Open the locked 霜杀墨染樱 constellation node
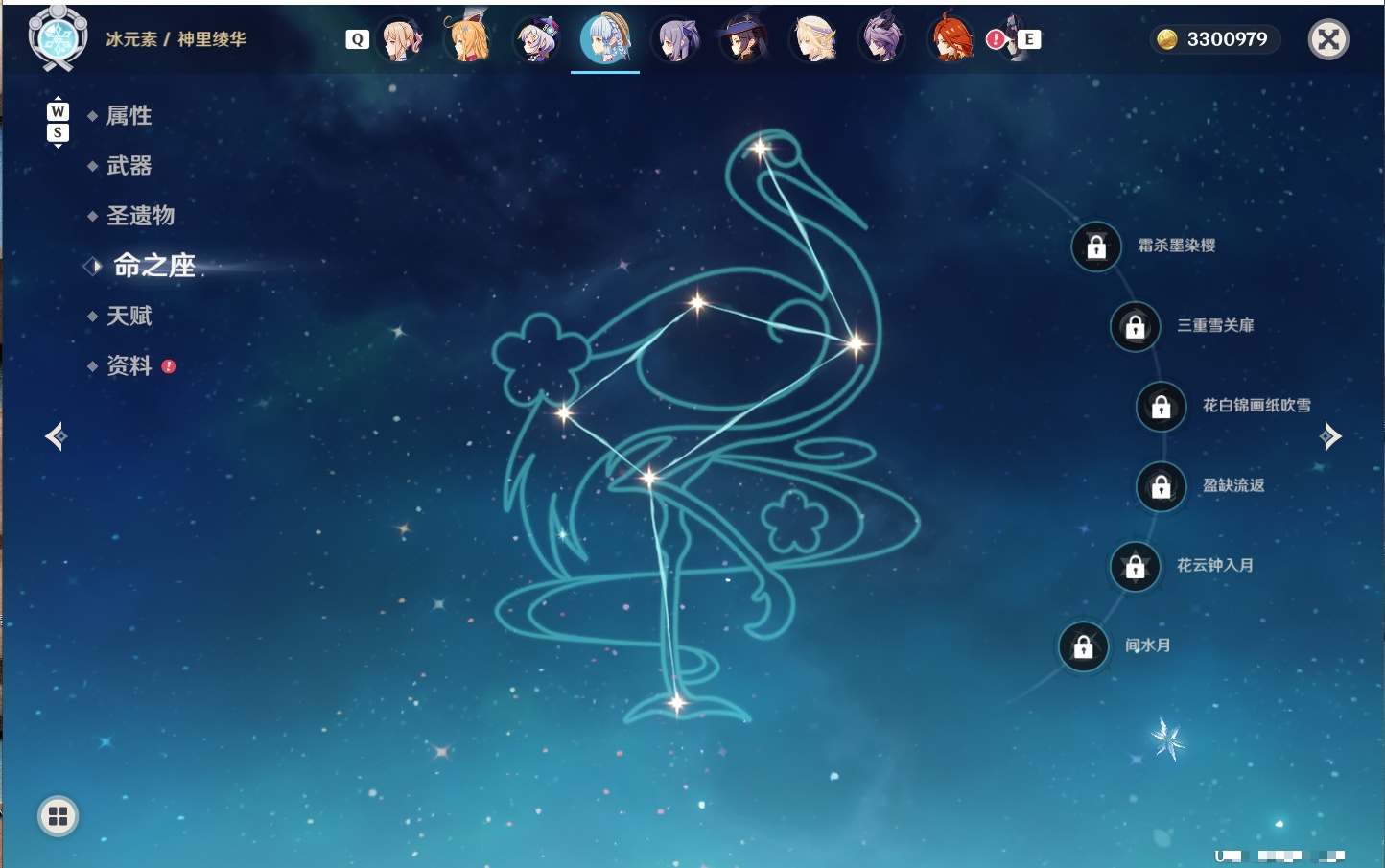 (1096, 246)
